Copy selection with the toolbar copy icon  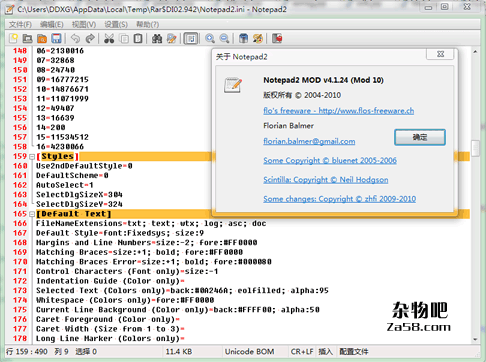pyautogui.click(x=124, y=39)
